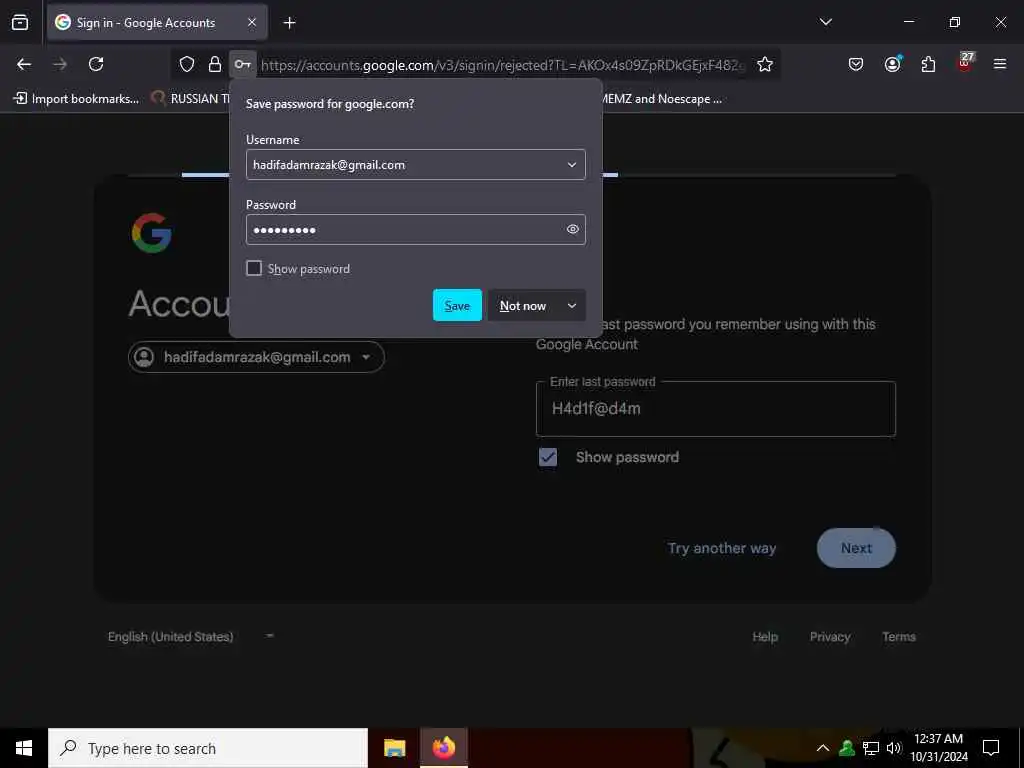Click the forward navigation arrow
The width and height of the screenshot is (1024, 768).
(x=60, y=64)
